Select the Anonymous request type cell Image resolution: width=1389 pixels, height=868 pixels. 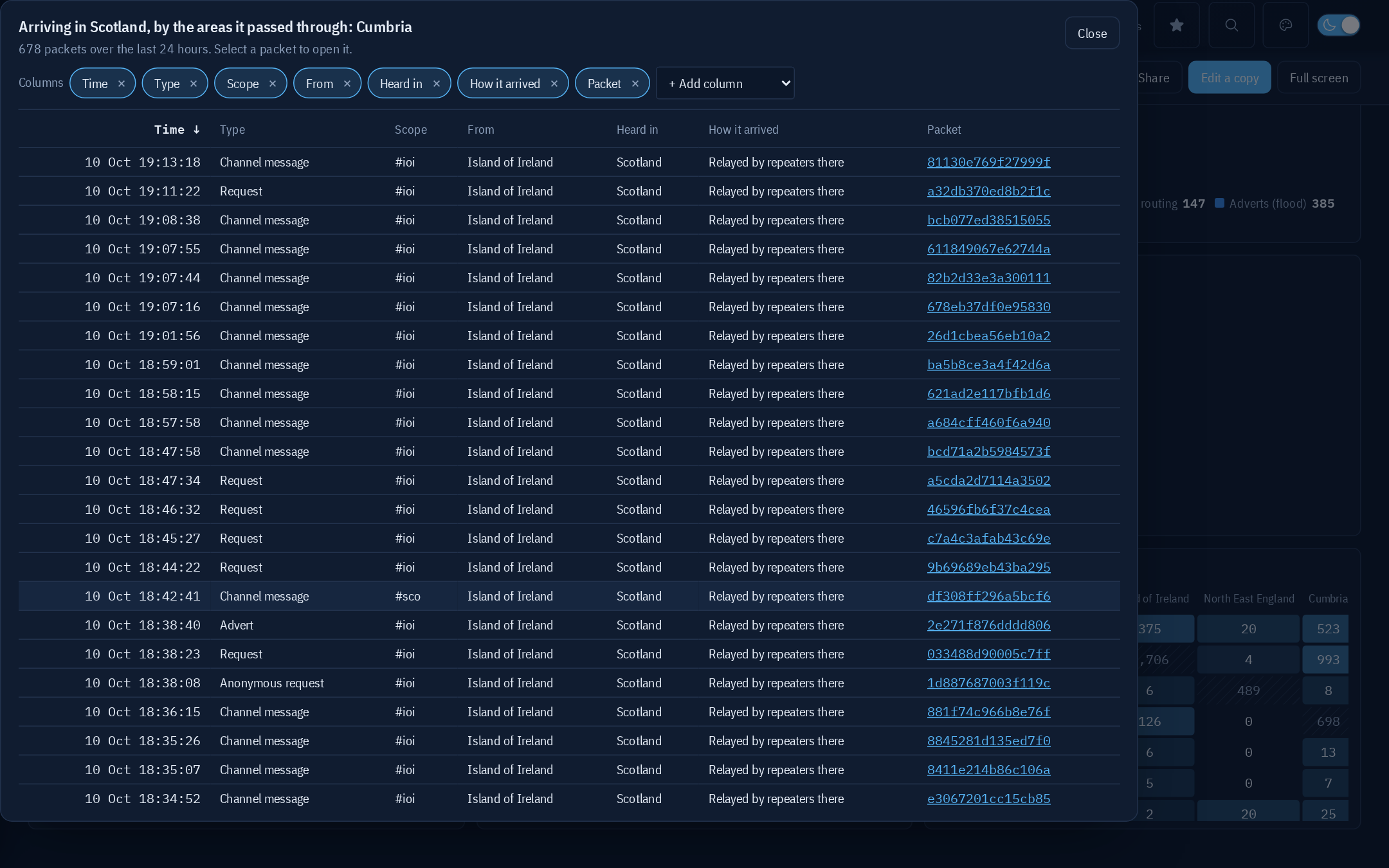(272, 683)
